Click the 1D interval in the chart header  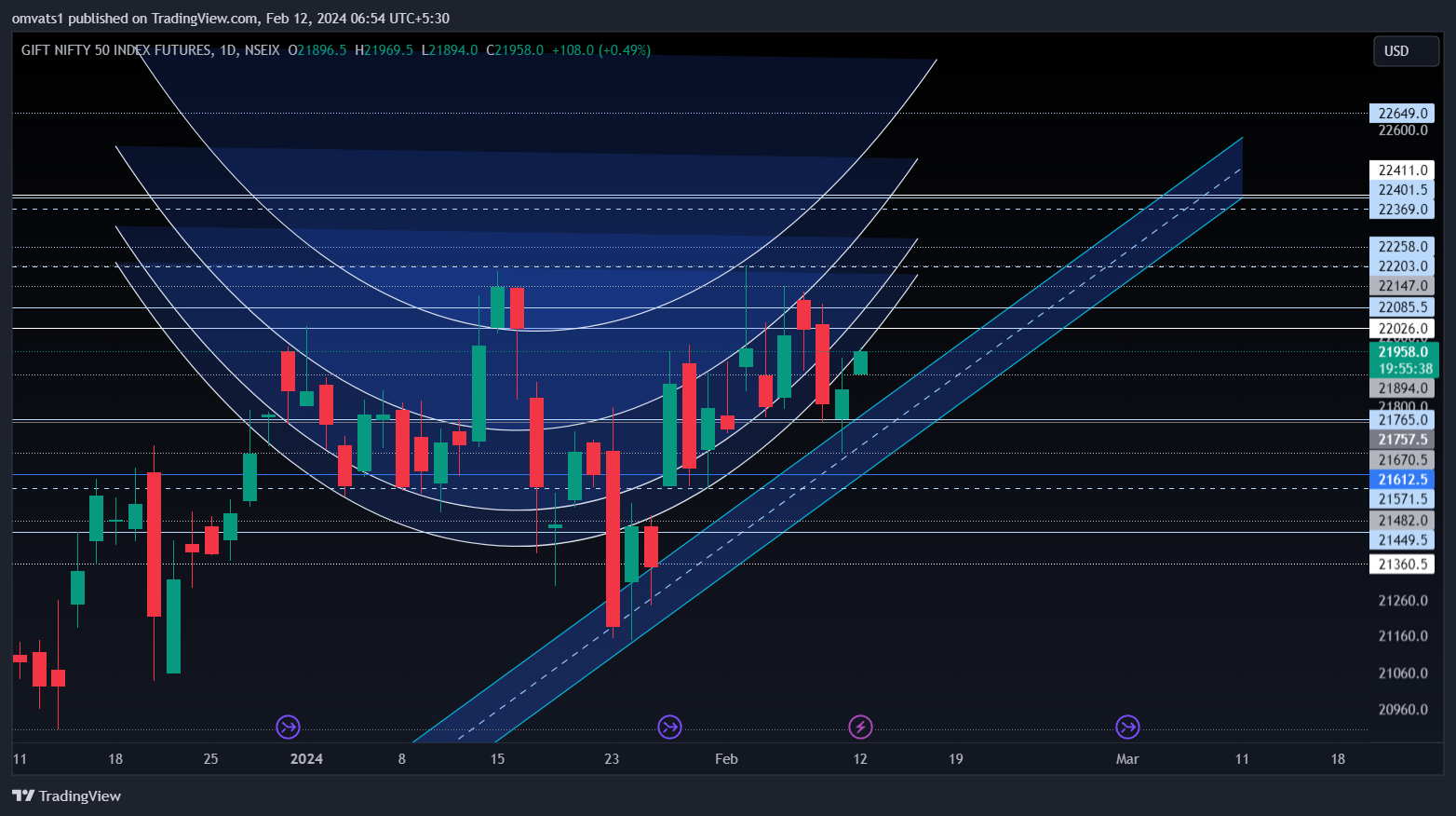click(x=228, y=50)
